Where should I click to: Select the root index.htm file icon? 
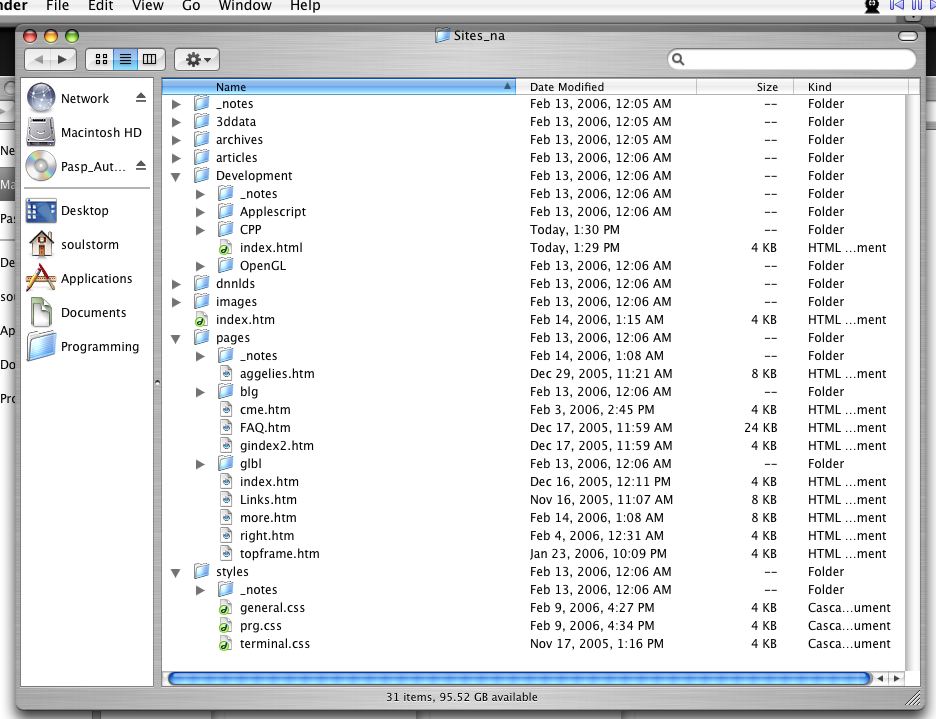201,319
